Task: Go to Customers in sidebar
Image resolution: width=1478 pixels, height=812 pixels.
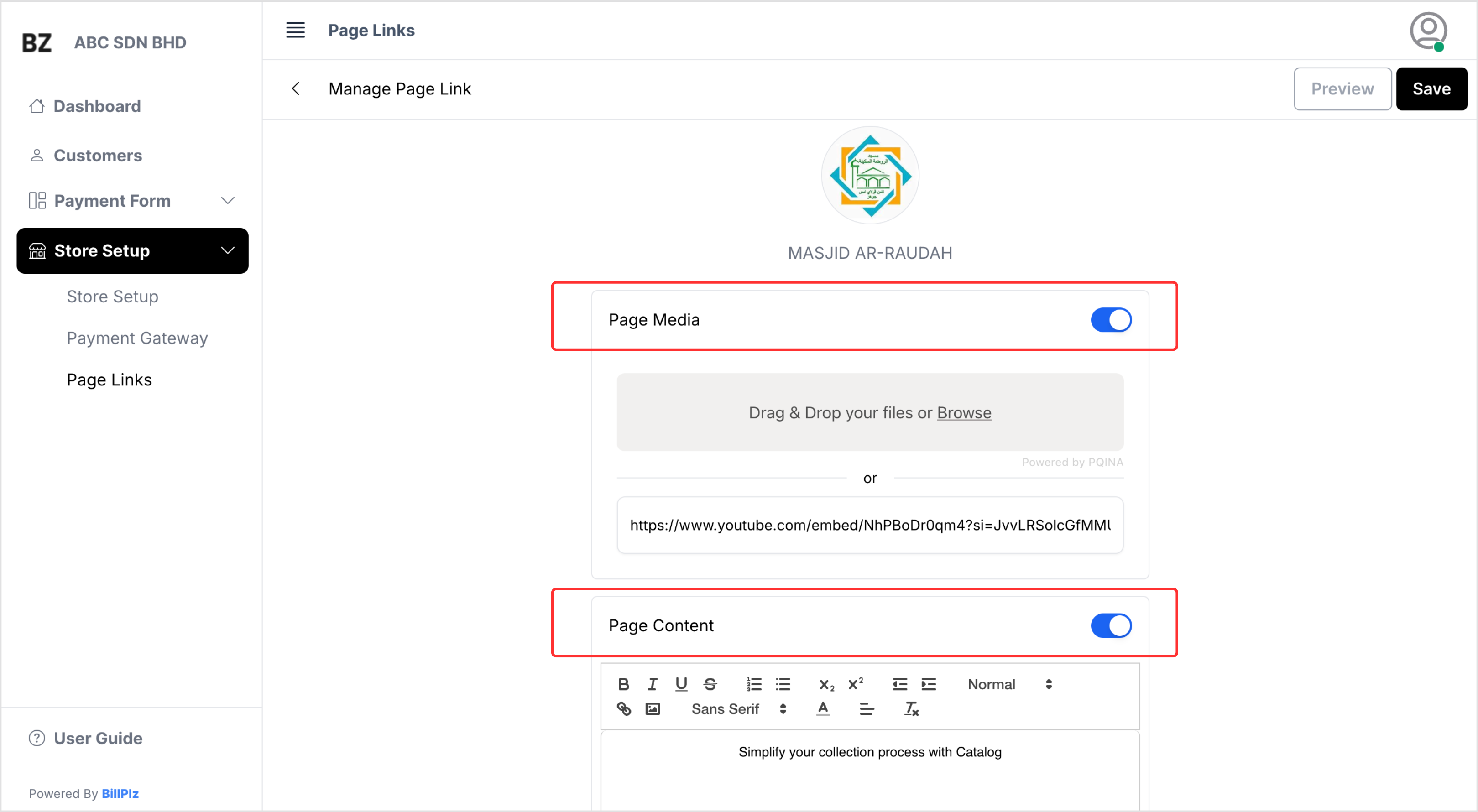Action: (x=98, y=156)
